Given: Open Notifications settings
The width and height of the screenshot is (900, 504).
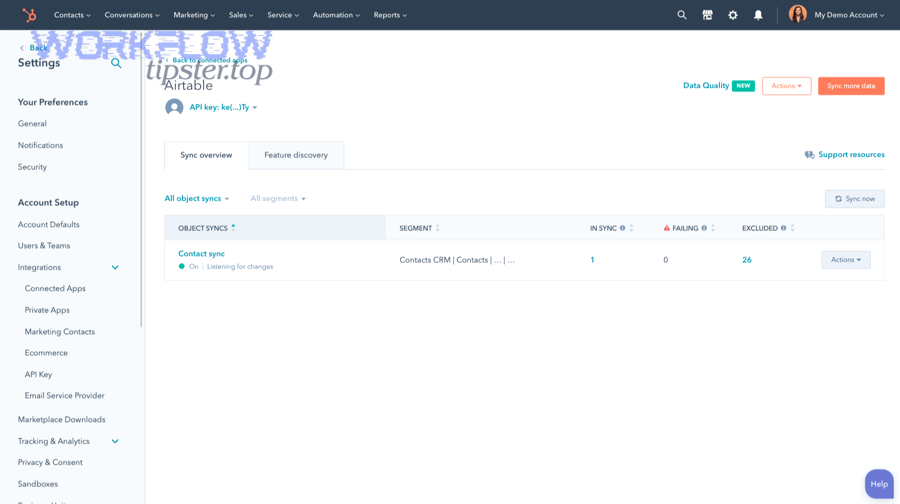Looking at the screenshot, I should 40,145.
